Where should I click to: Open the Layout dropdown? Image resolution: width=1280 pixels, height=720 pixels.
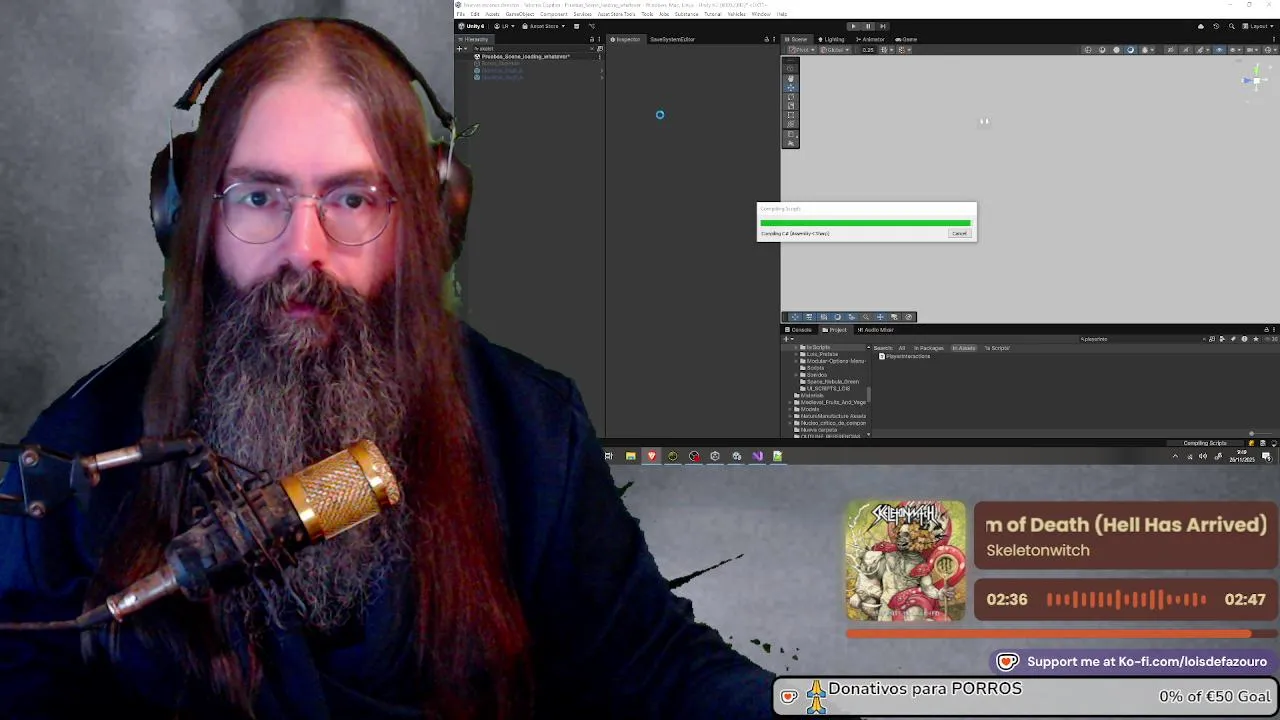point(1258,26)
